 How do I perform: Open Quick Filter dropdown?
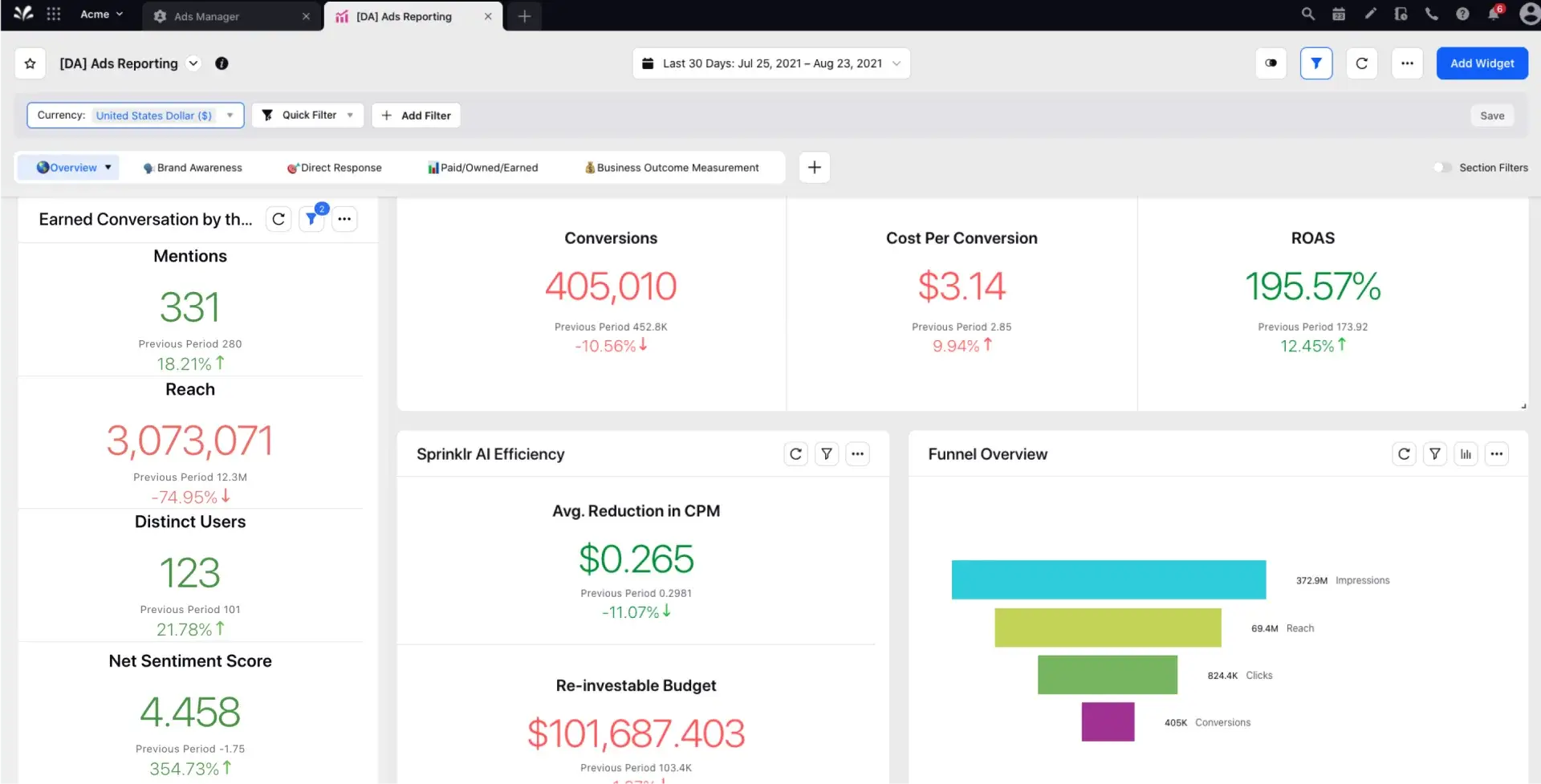click(308, 116)
